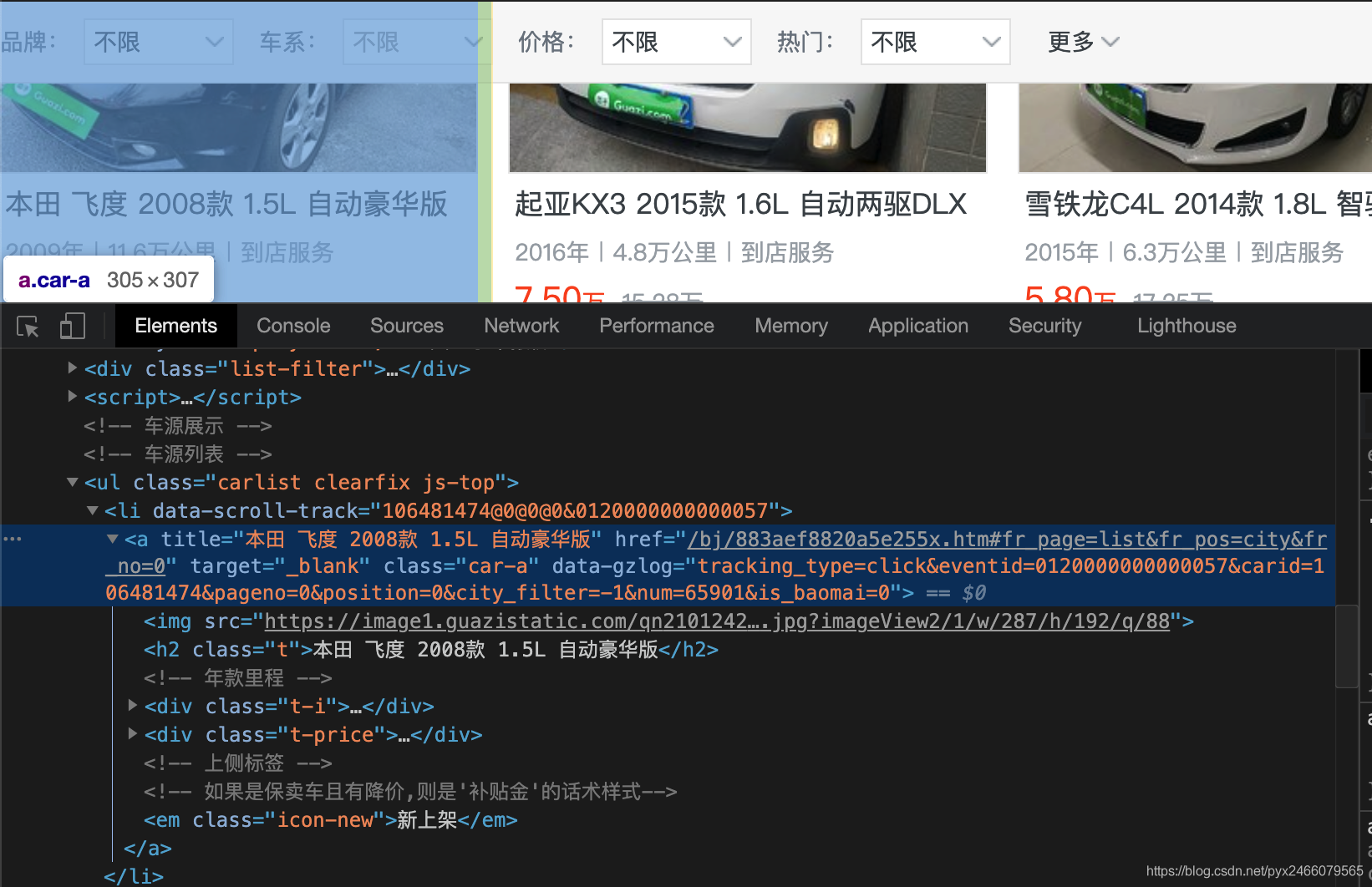Image resolution: width=1372 pixels, height=887 pixels.
Task: Expand the div list-filter node
Action: [73, 367]
